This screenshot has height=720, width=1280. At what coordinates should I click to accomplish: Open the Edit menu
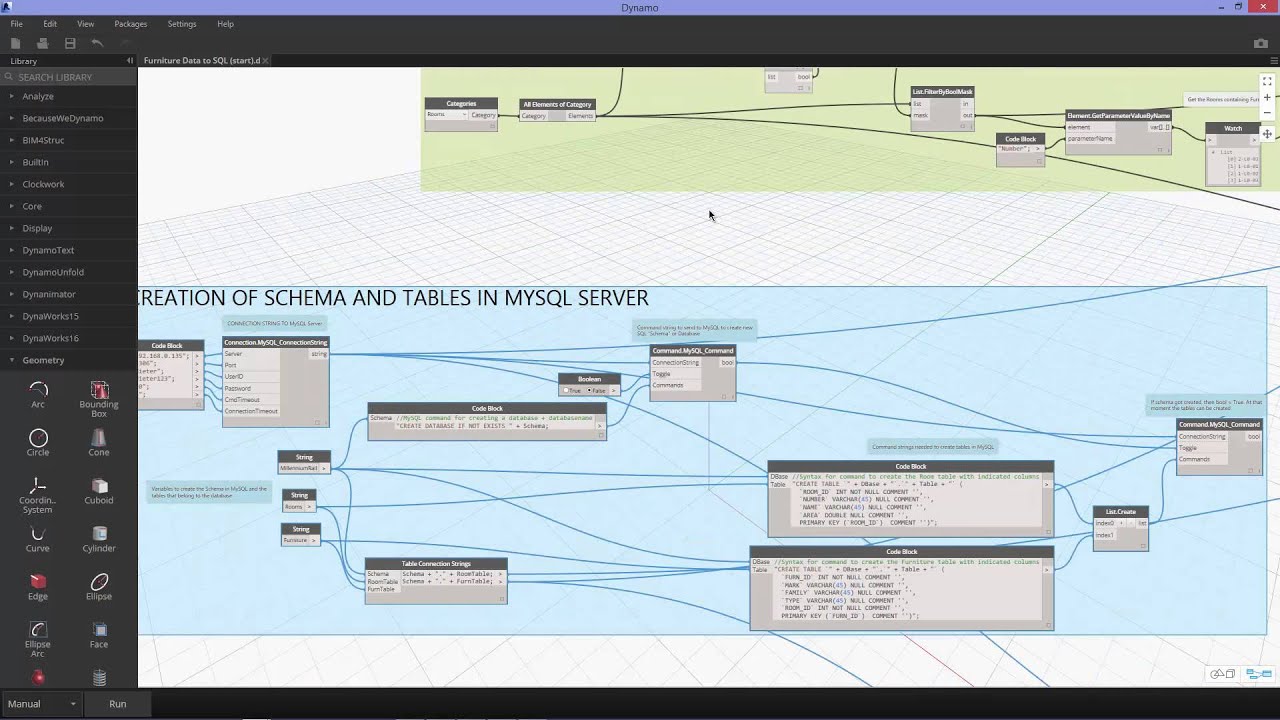click(50, 24)
